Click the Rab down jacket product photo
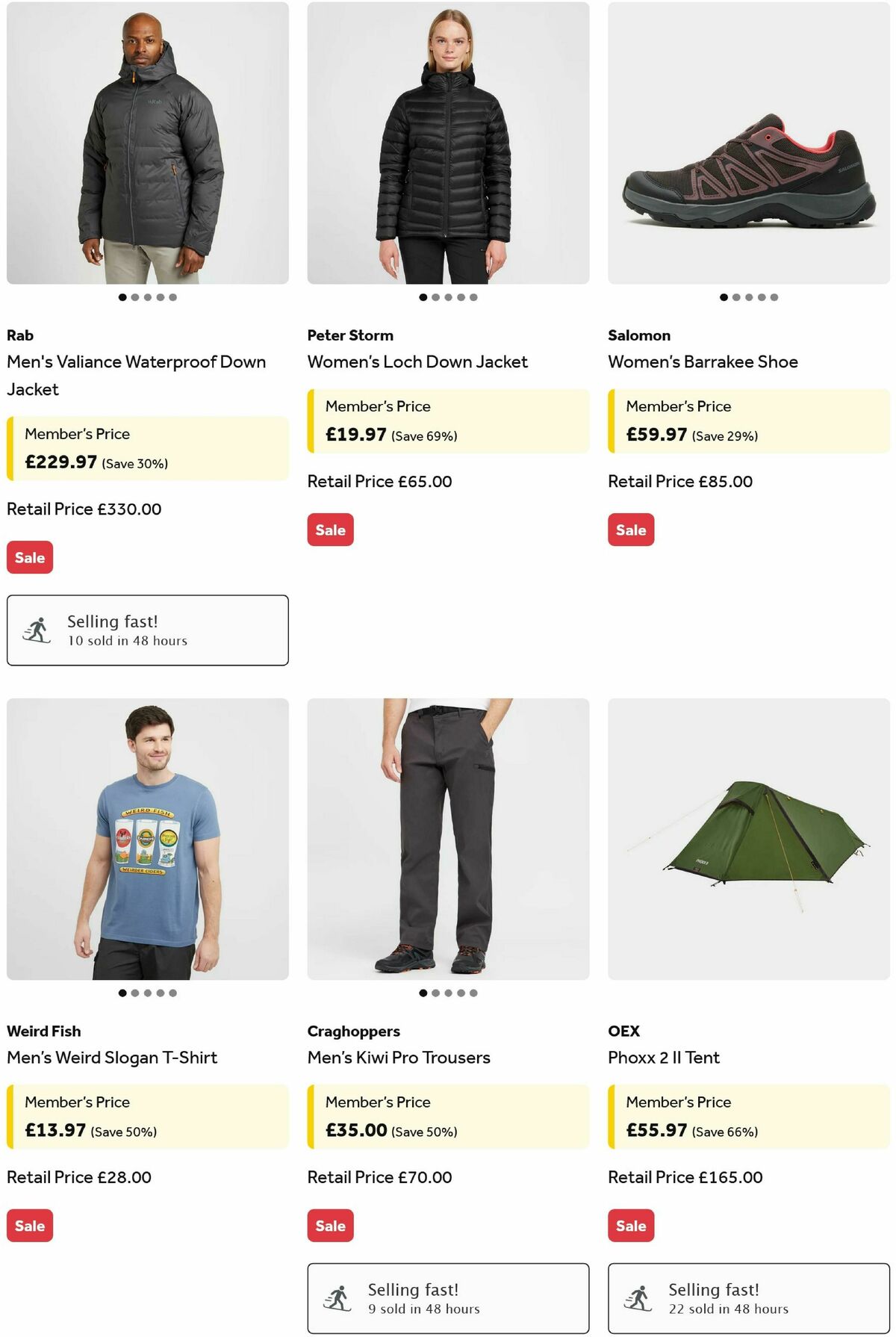The height and width of the screenshot is (1337, 896). point(147,142)
